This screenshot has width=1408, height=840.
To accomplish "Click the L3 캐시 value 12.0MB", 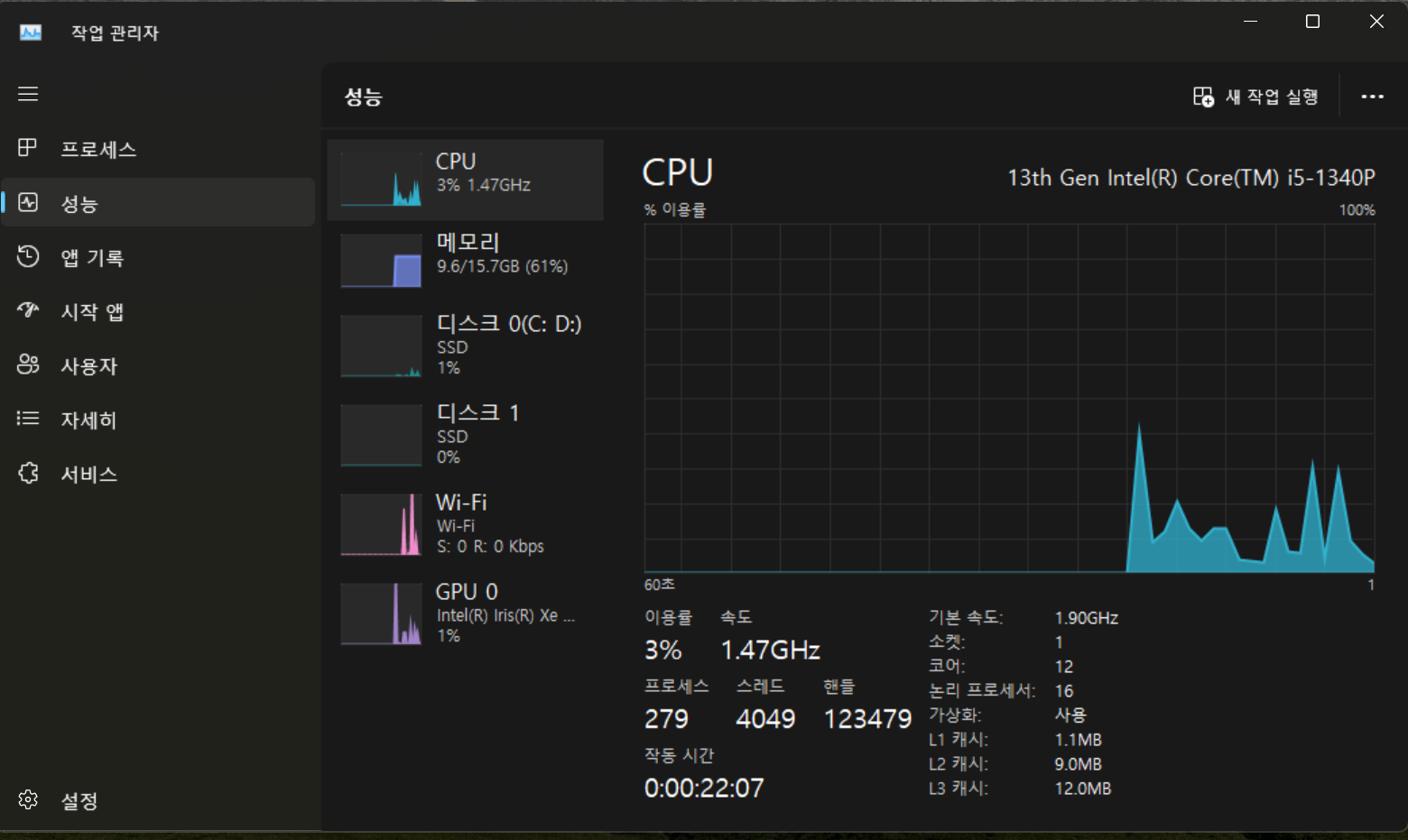I will point(1083,789).
